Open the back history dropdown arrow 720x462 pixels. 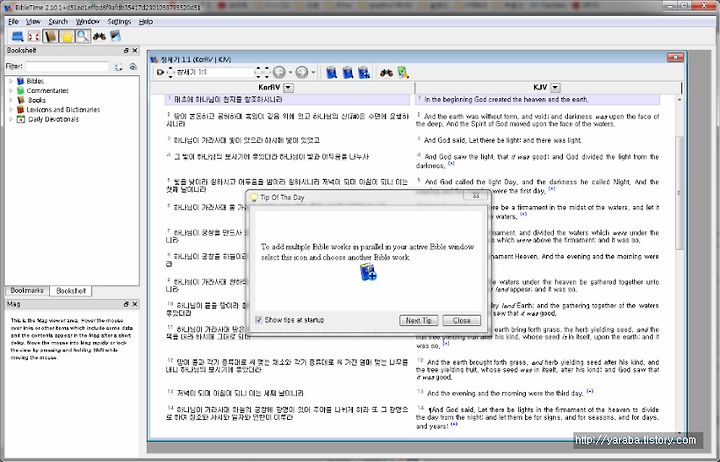tap(290, 73)
